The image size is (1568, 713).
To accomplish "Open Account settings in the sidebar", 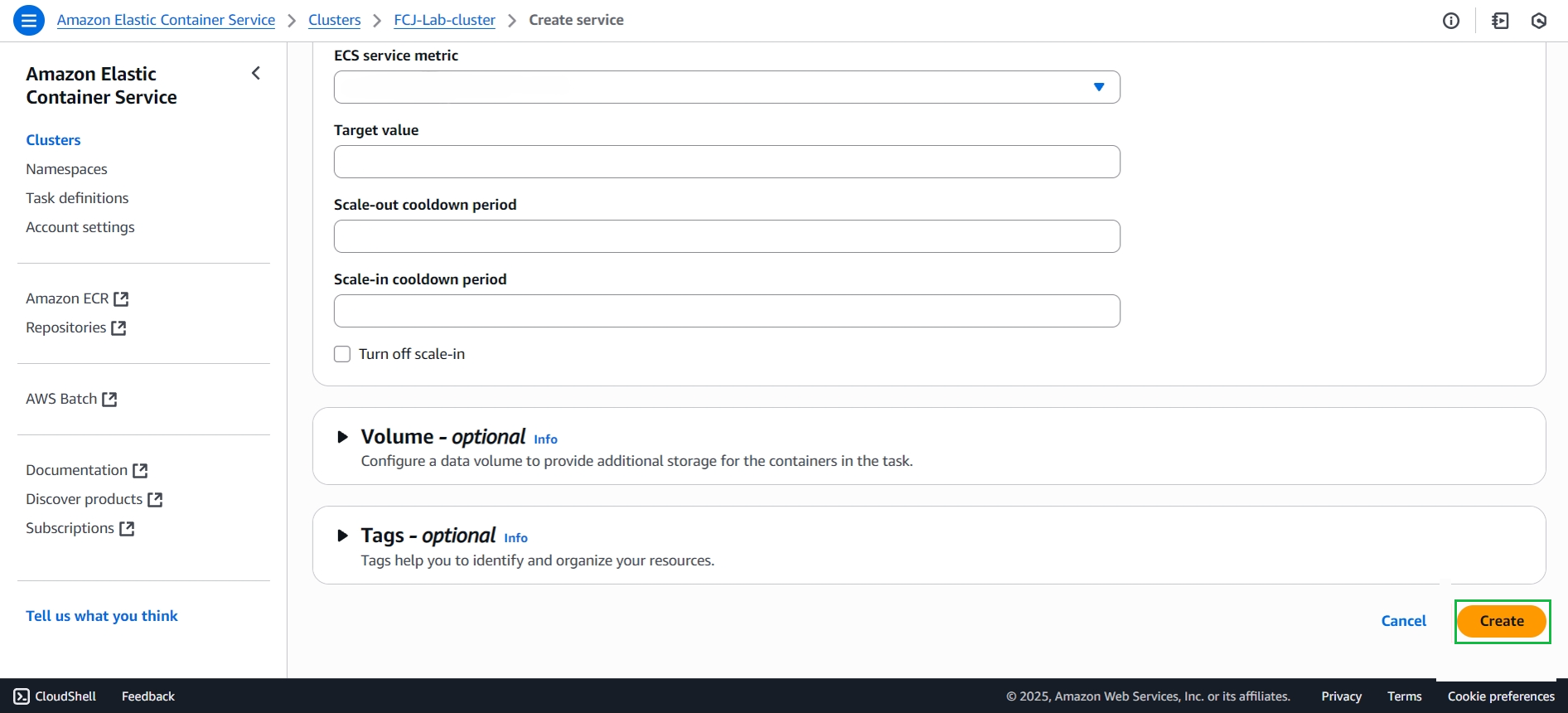I will pos(80,227).
